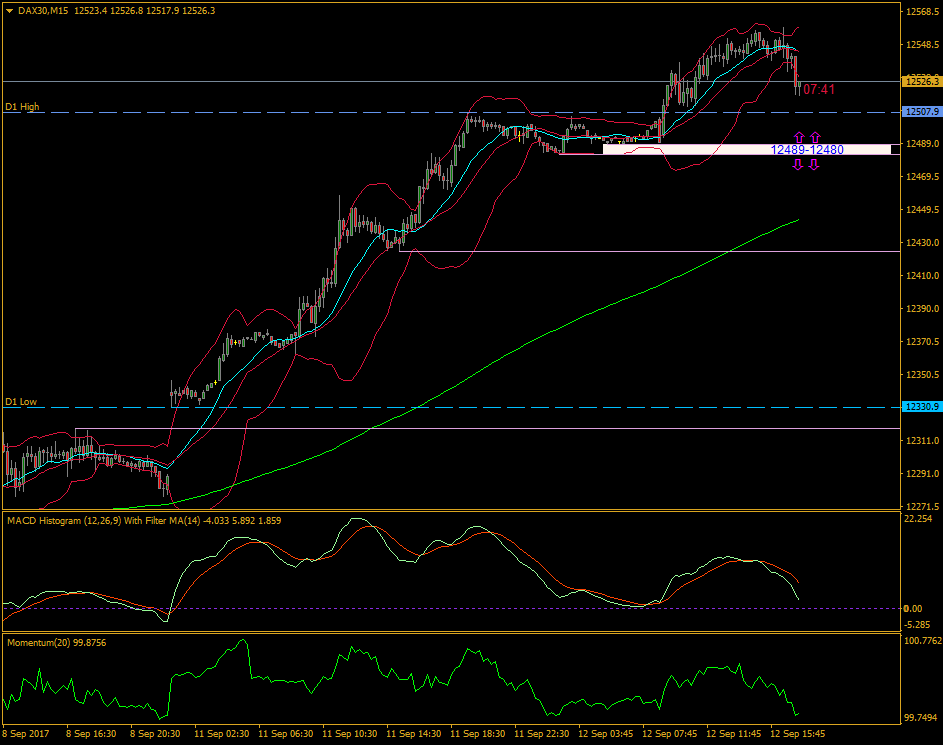Click the yellow 12526.3 current price tag
The height and width of the screenshot is (745, 943).
(919, 82)
